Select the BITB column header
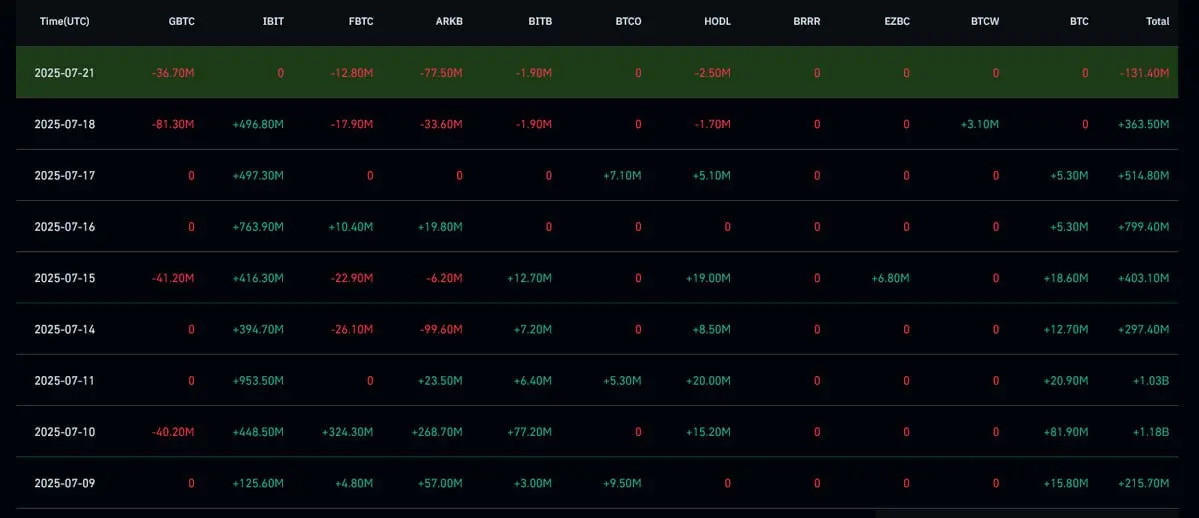This screenshot has height=518, width=1199. pyautogui.click(x=539, y=21)
